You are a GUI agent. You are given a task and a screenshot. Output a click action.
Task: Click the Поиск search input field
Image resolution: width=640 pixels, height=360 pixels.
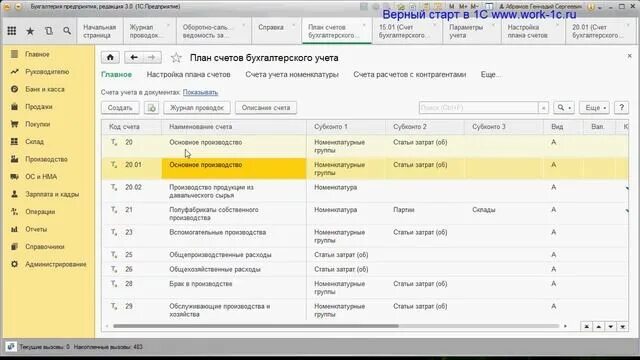[x=478, y=108]
